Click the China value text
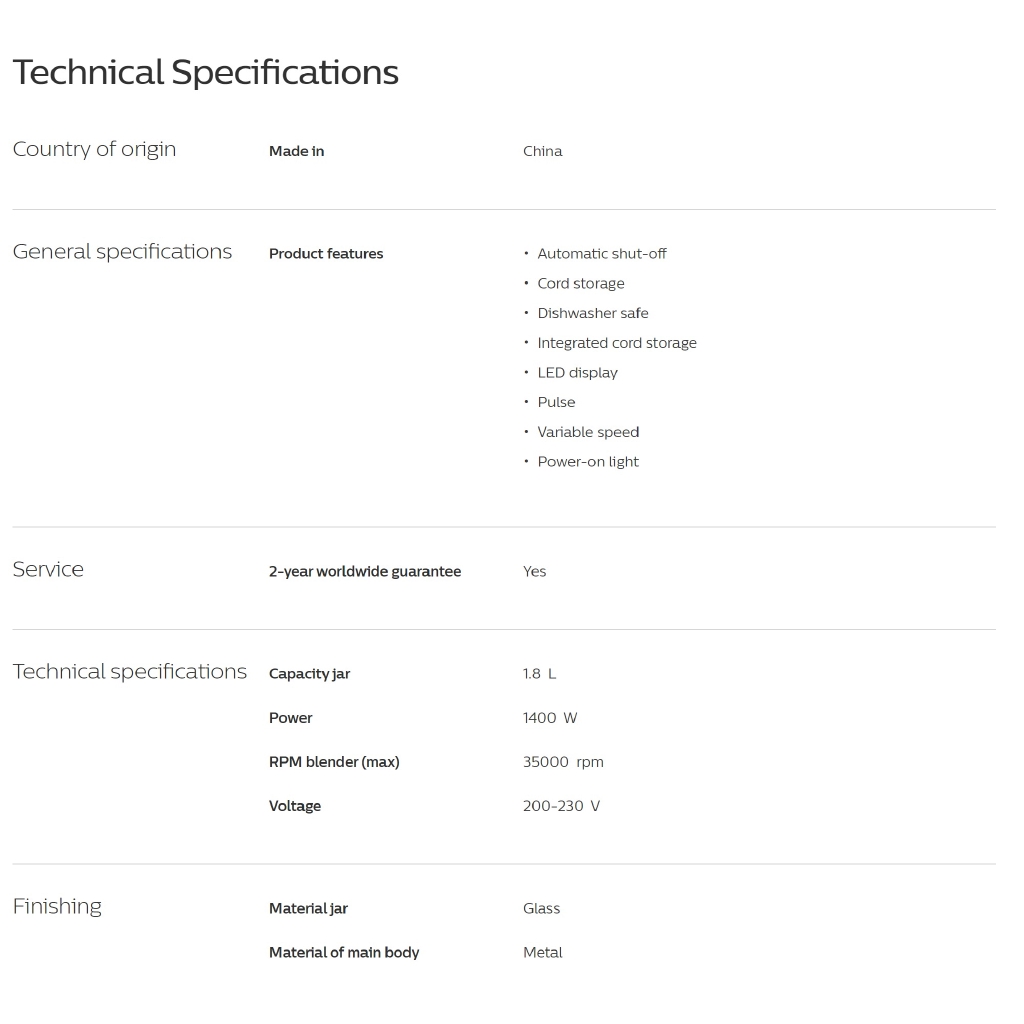This screenshot has height=1024, width=1024. [x=542, y=151]
